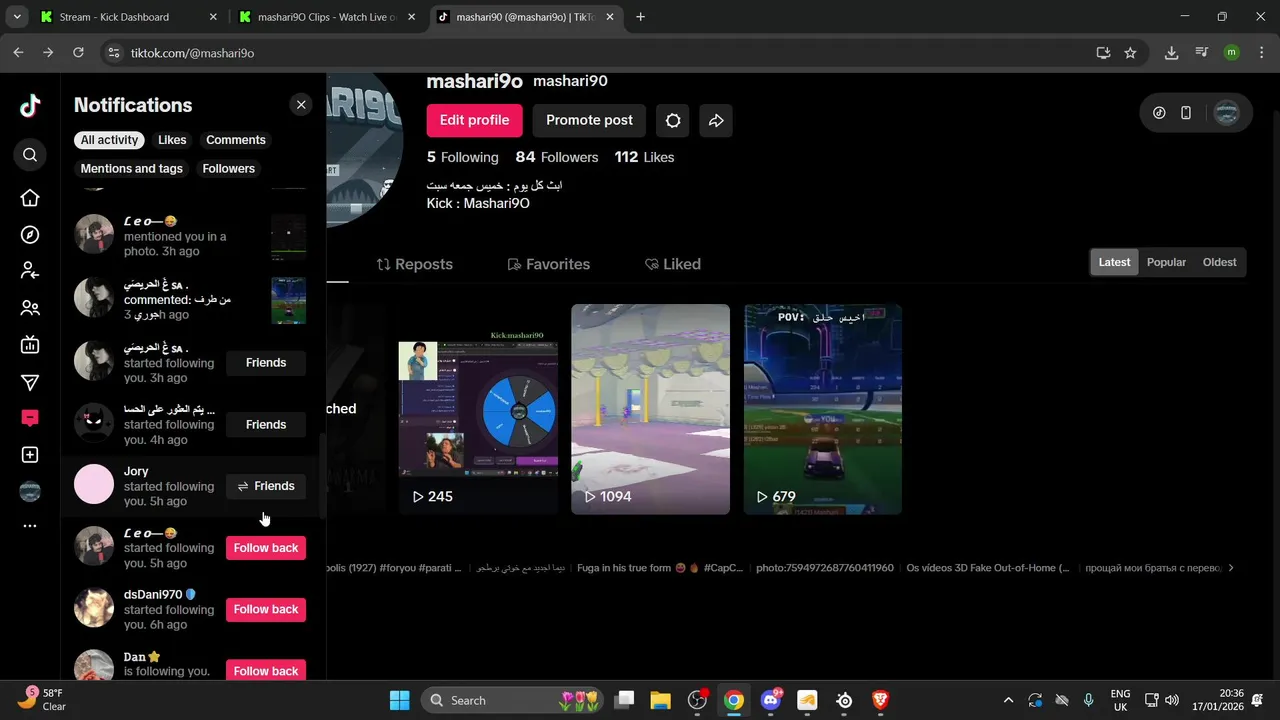
Task: Open the Favorites profile tab
Action: click(x=548, y=264)
